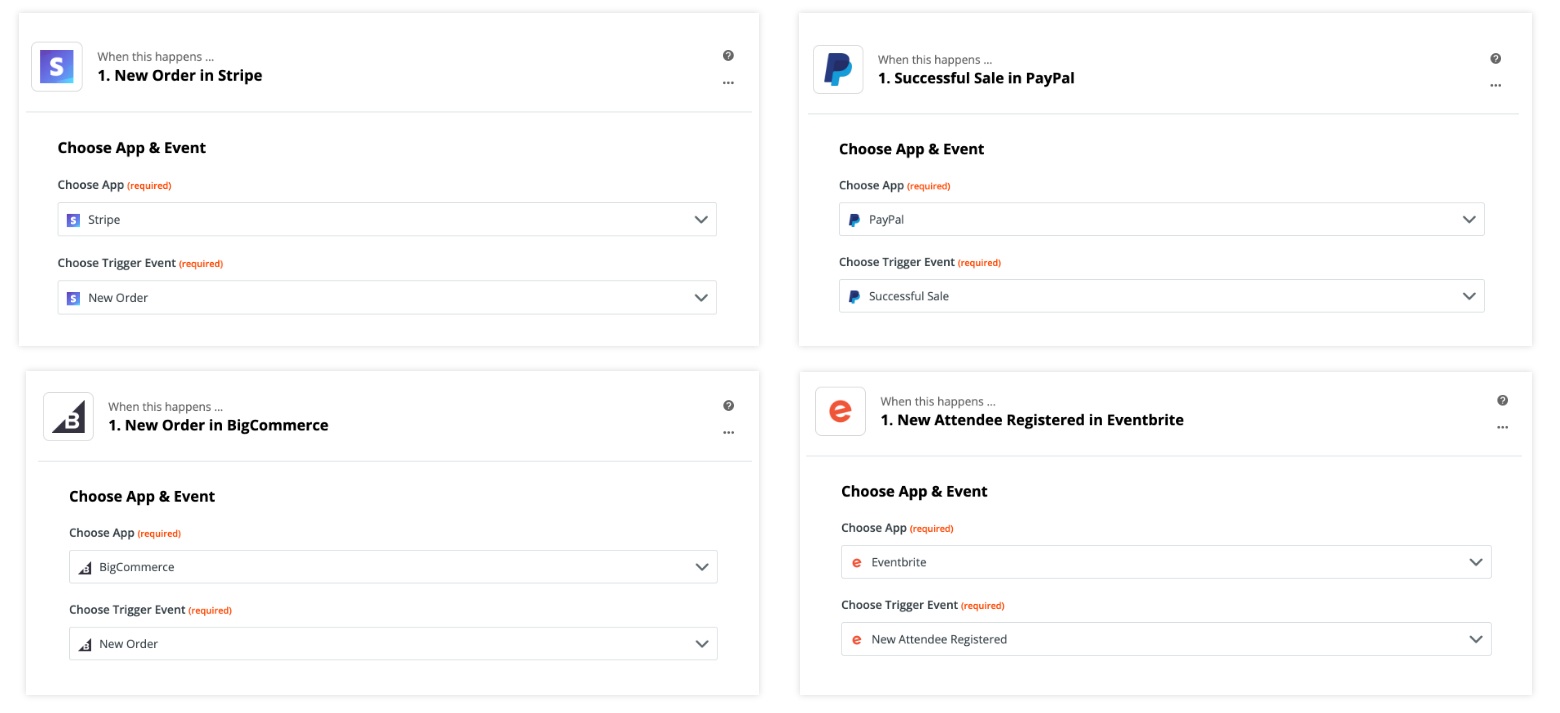Open three-dot menu on BigCommerce step

pos(728,433)
